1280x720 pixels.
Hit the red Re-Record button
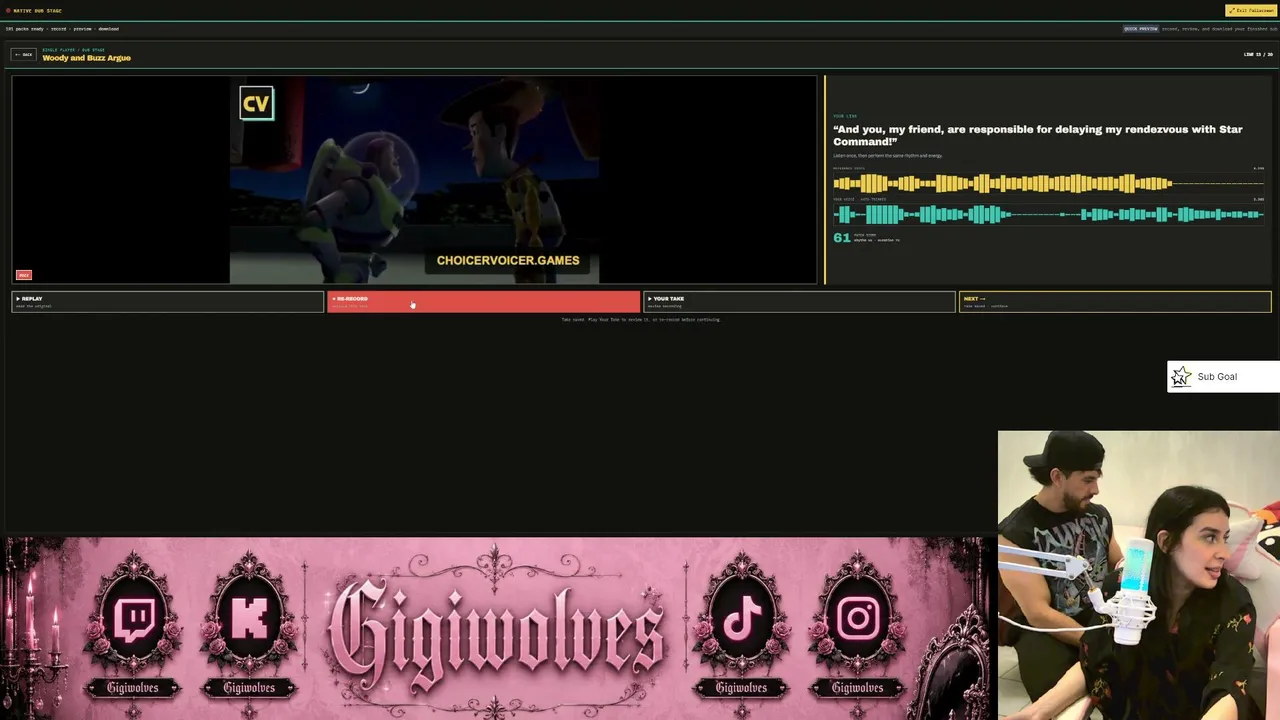point(483,301)
